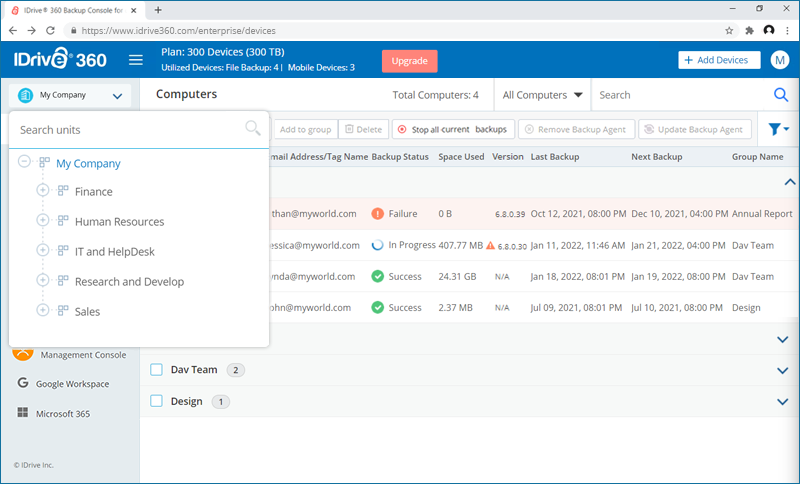
Task: Click the version warning triangle icon
Action: point(490,245)
